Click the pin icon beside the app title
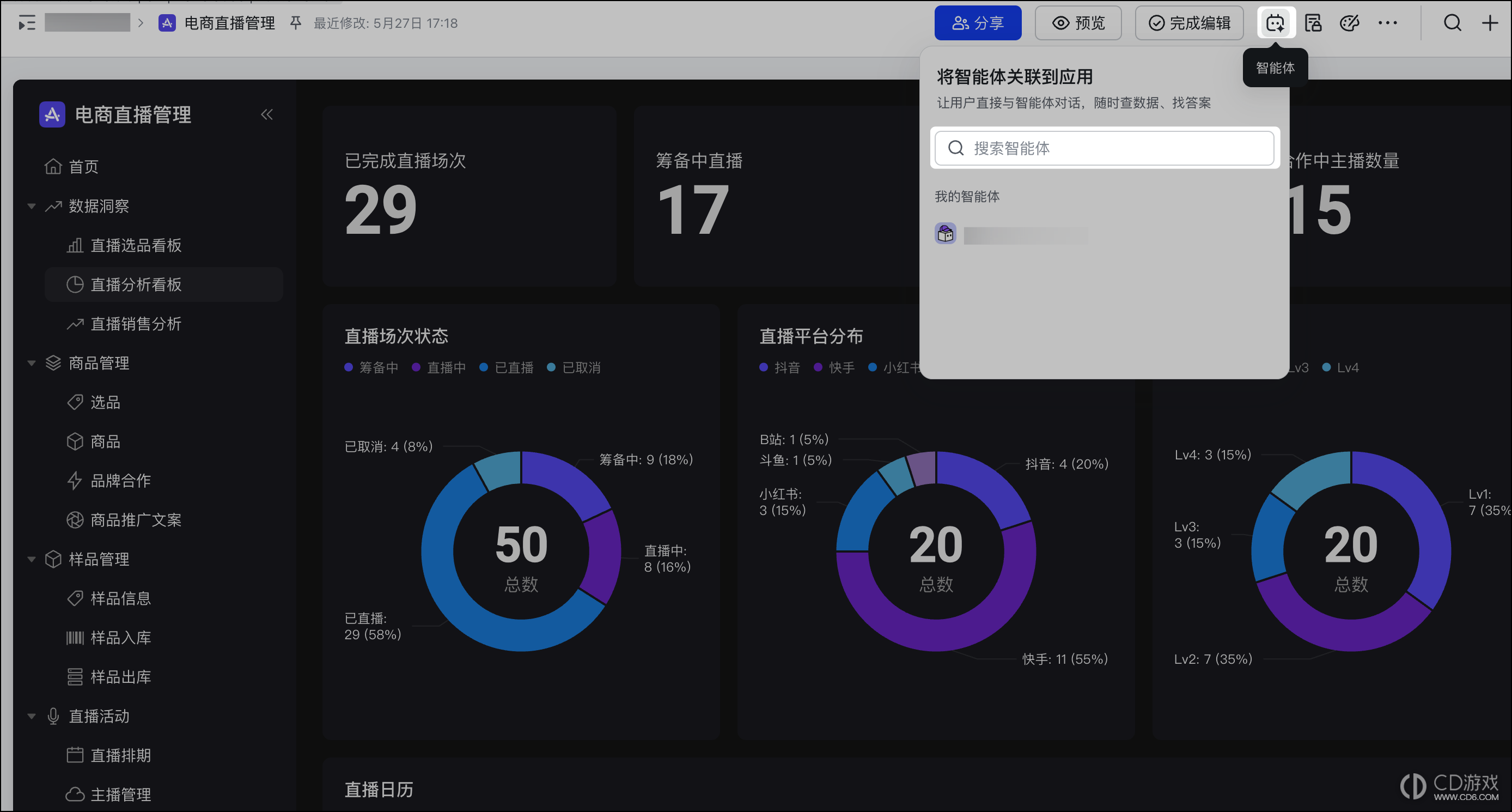 [x=296, y=23]
